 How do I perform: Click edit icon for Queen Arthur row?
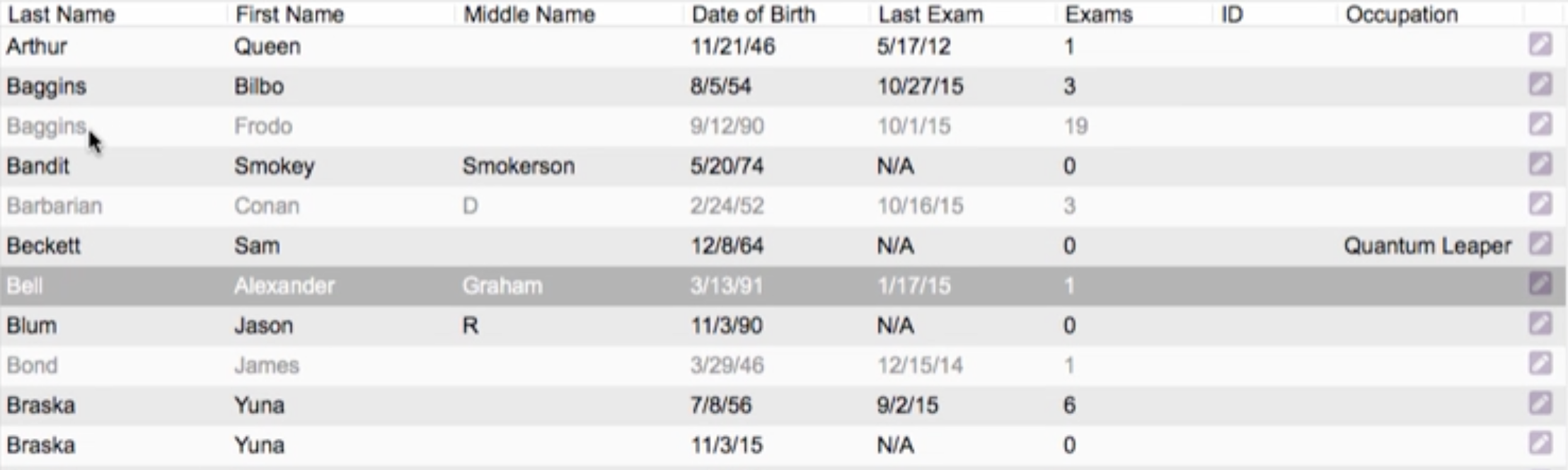1540,45
